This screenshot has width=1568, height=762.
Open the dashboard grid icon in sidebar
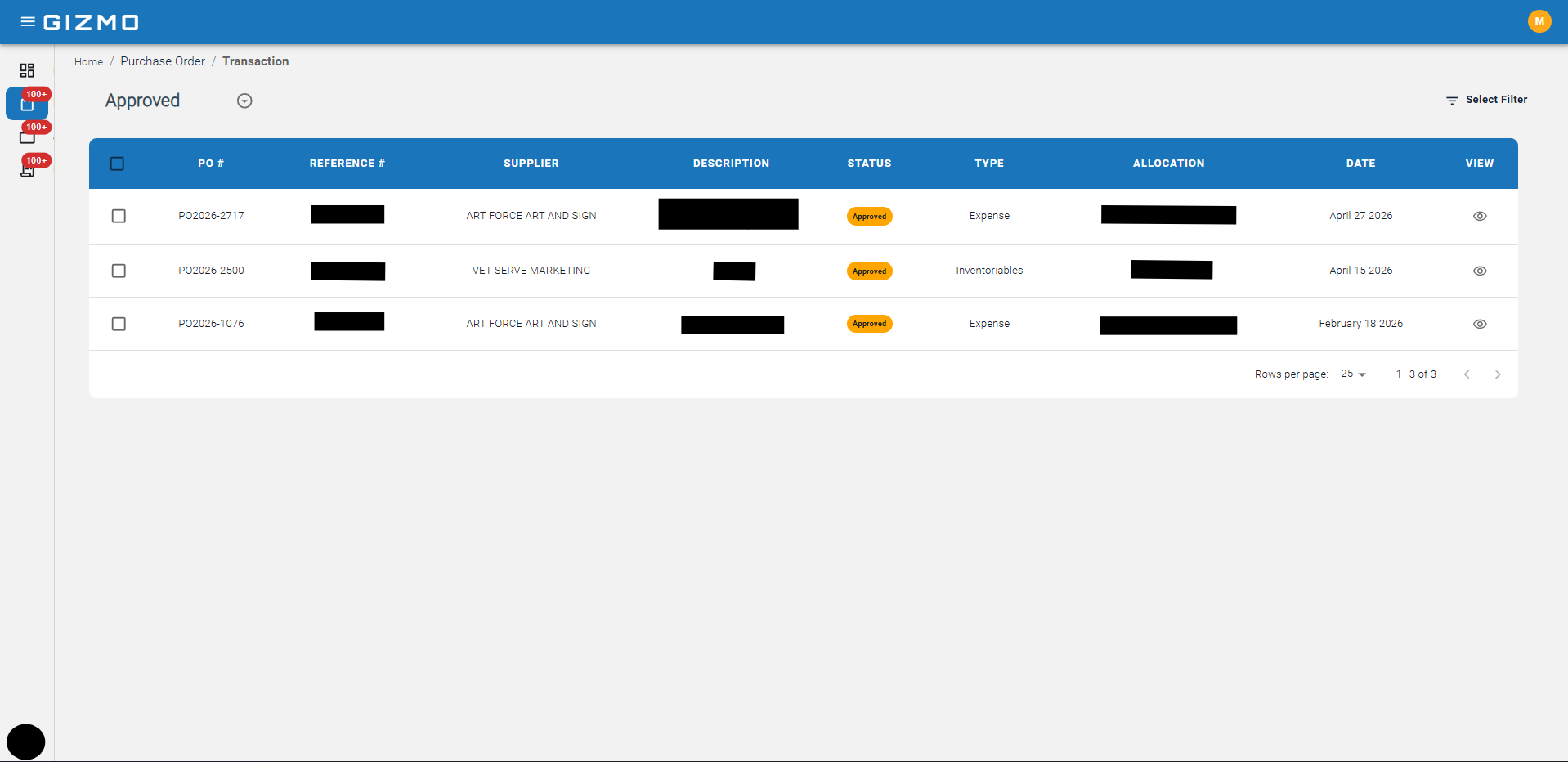27,70
